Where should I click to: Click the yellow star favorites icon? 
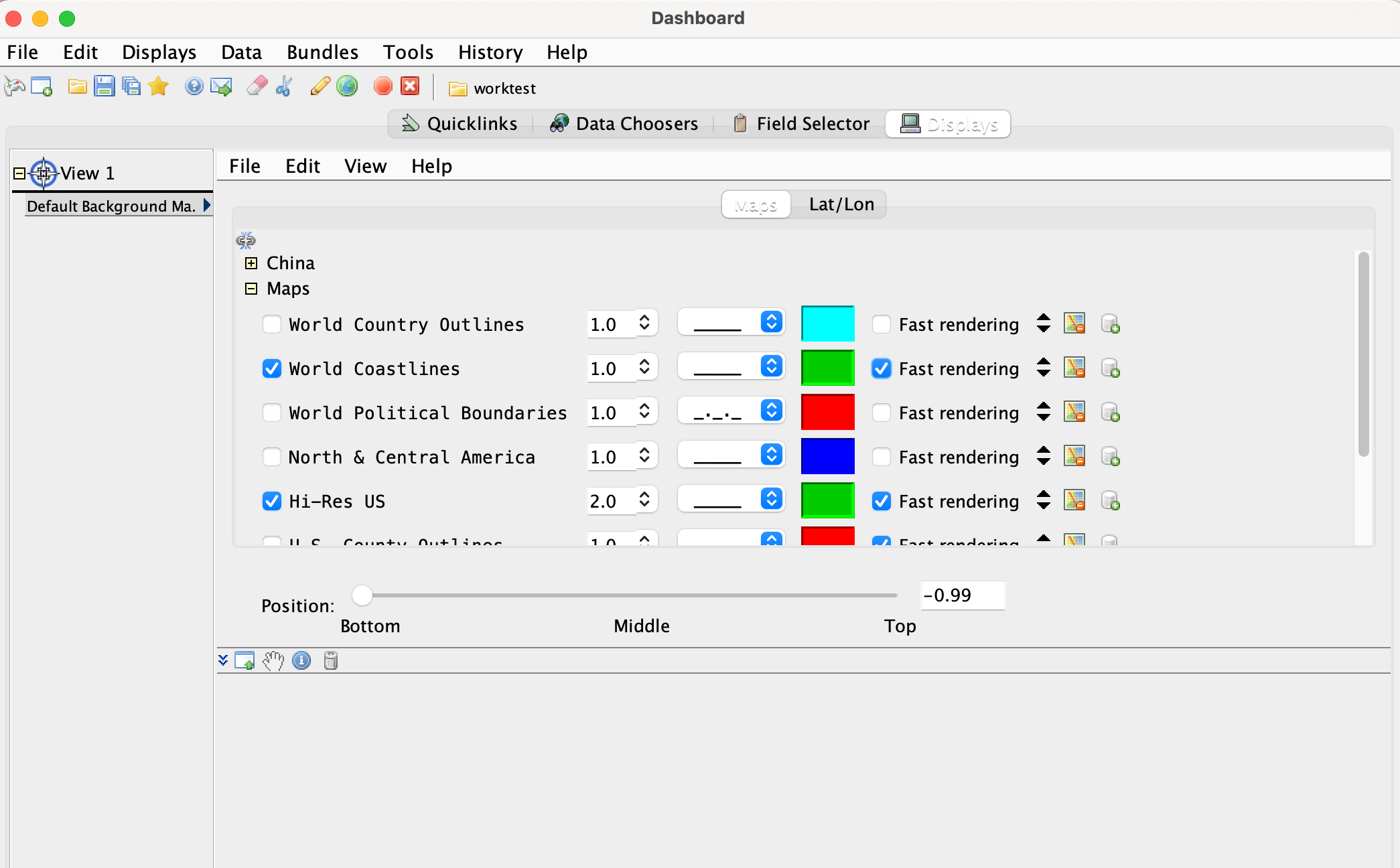(159, 86)
